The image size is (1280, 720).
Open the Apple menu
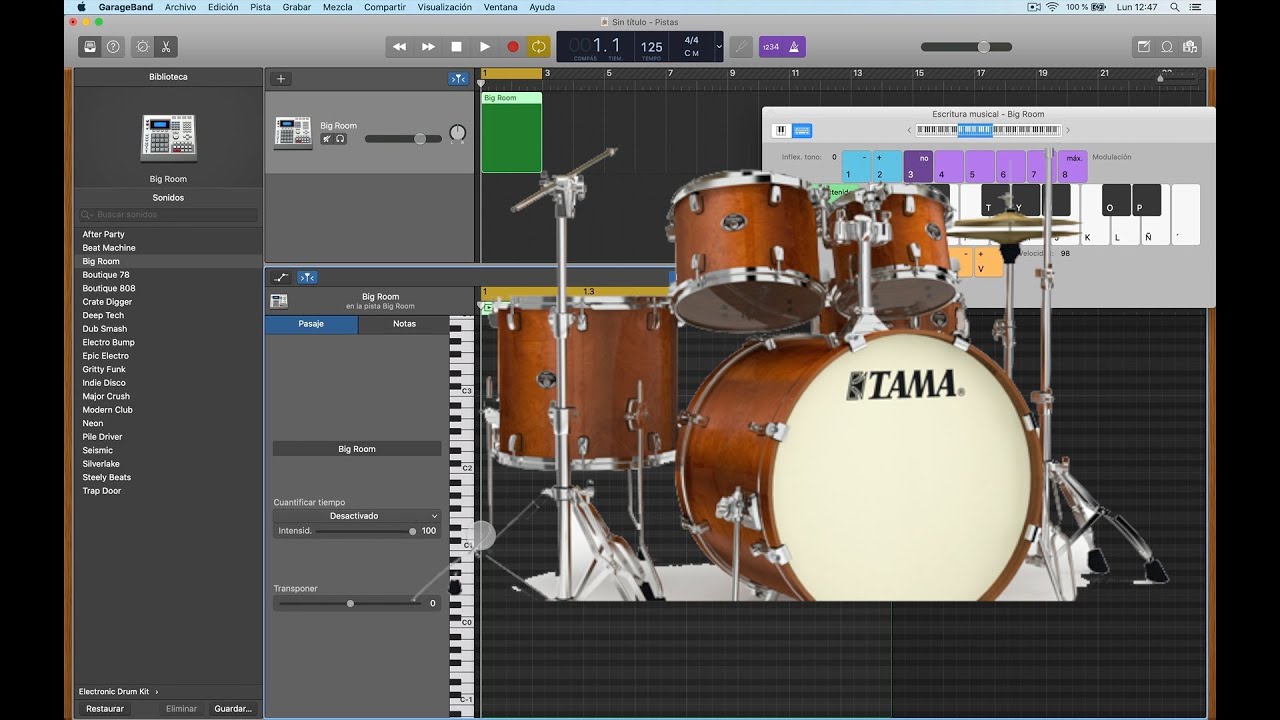[x=82, y=7]
